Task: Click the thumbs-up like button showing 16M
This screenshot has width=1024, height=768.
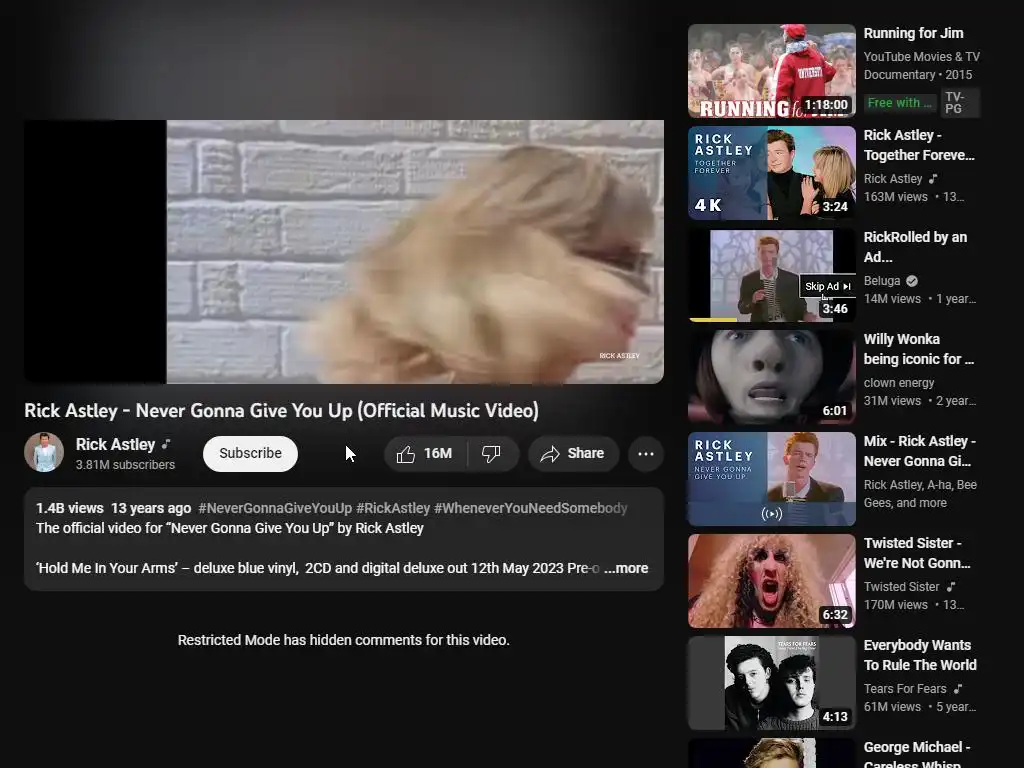Action: click(x=425, y=454)
